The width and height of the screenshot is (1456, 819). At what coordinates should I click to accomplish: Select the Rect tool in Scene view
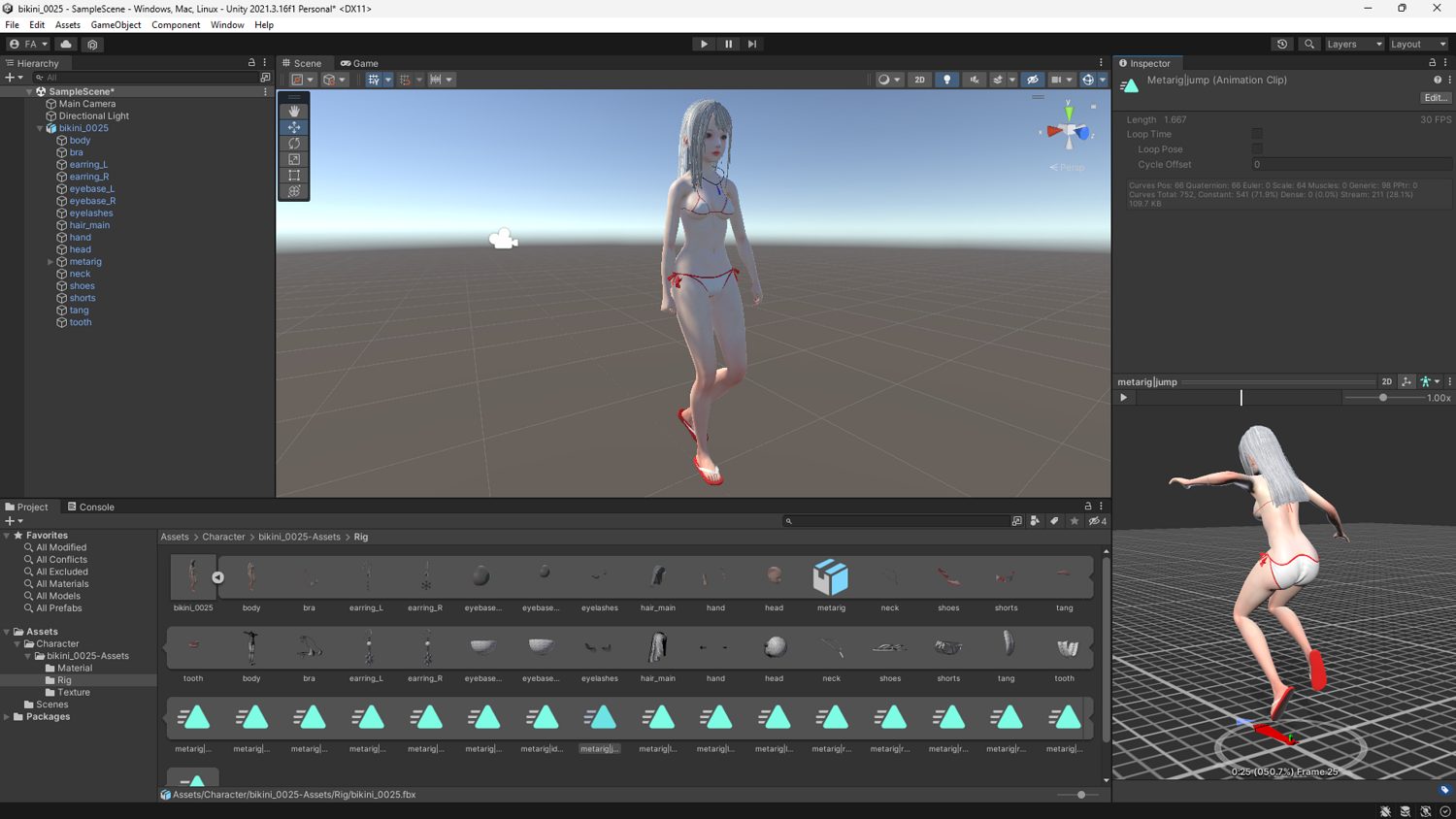pos(294,176)
